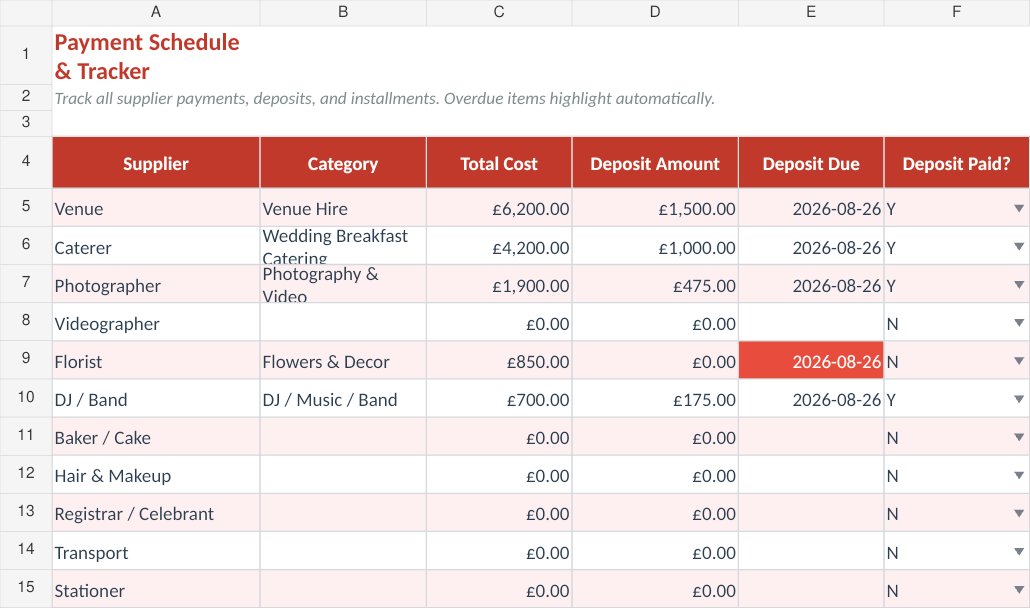Click the Deposit Due header cell

[811, 163]
